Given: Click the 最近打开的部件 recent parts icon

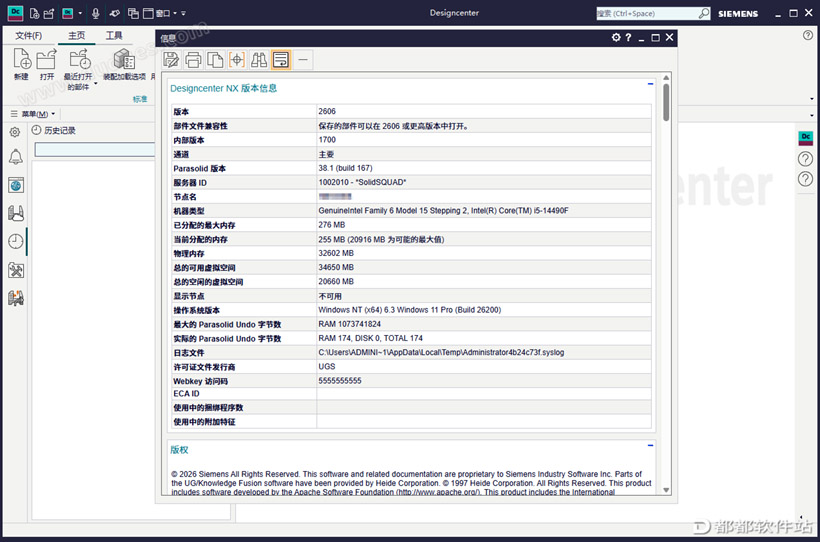Looking at the screenshot, I should point(81,59).
